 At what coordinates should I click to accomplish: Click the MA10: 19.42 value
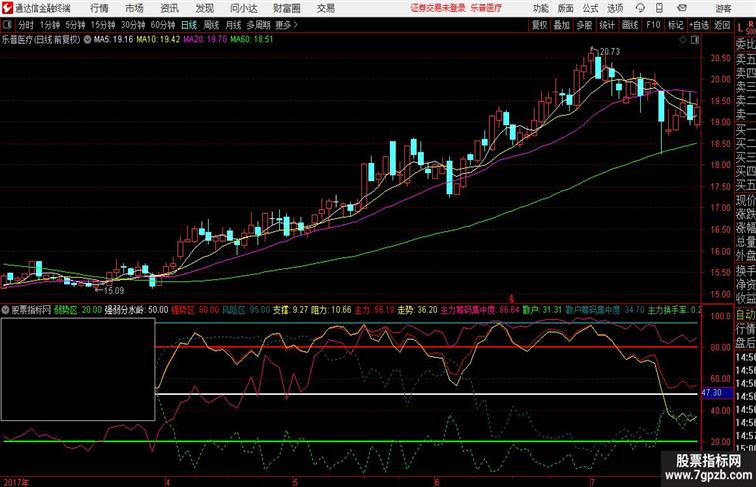158,40
